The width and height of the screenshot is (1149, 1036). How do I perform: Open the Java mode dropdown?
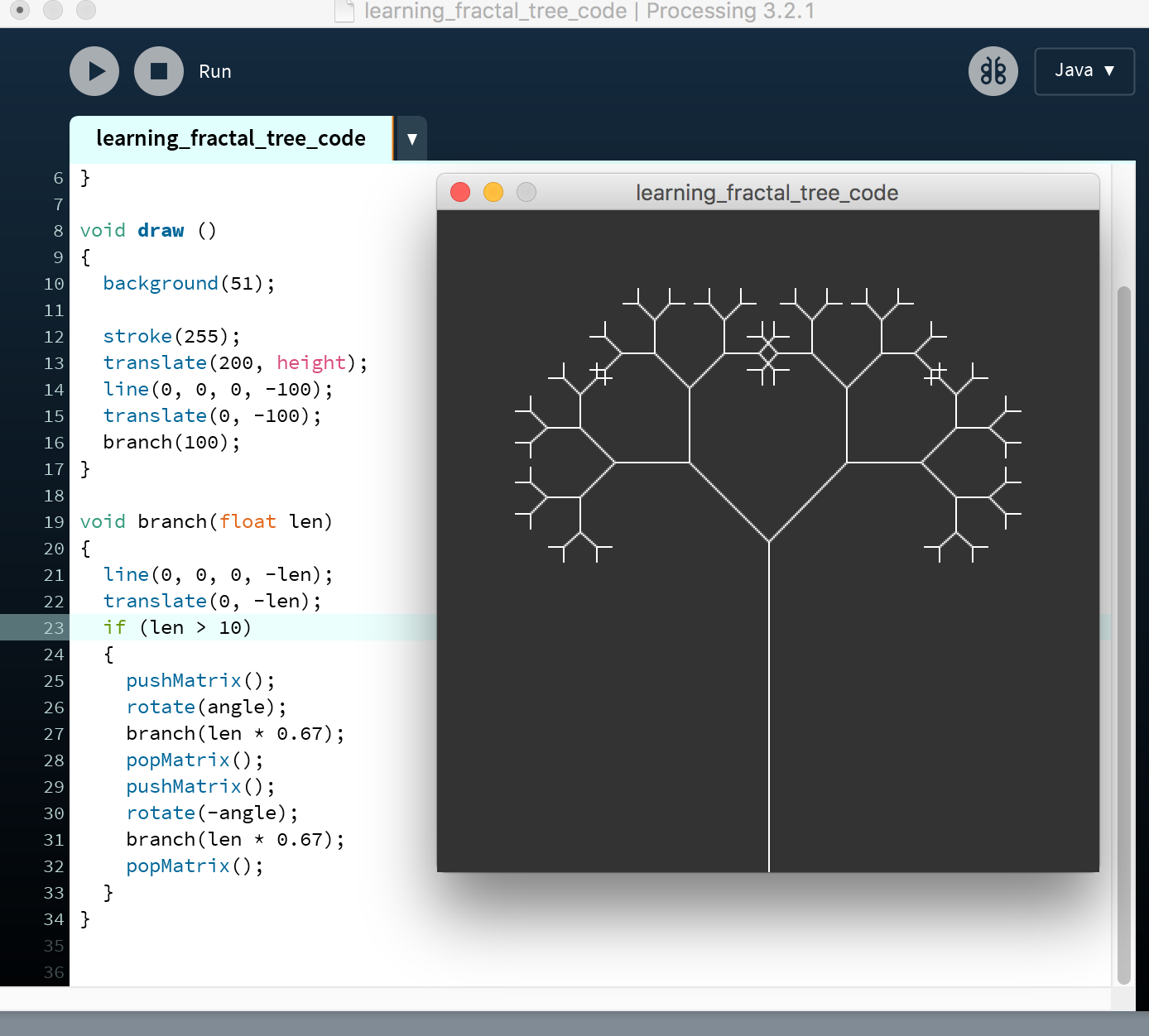1084,71
